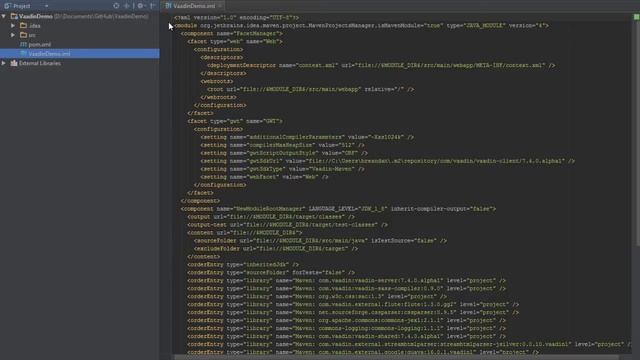Viewport: 640px width, 360px height.
Task: Click the commons-logging library orderEntry line
Action: coord(347,329)
